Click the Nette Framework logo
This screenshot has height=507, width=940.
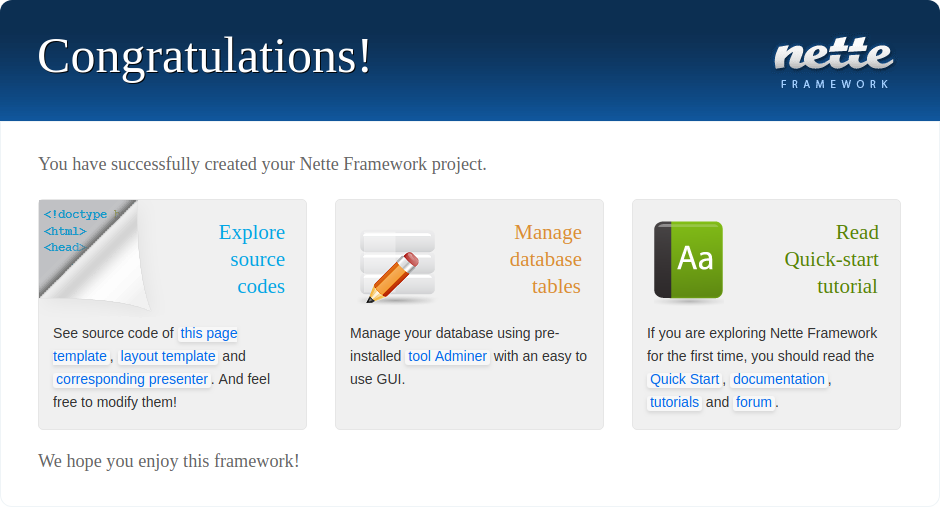click(x=833, y=64)
